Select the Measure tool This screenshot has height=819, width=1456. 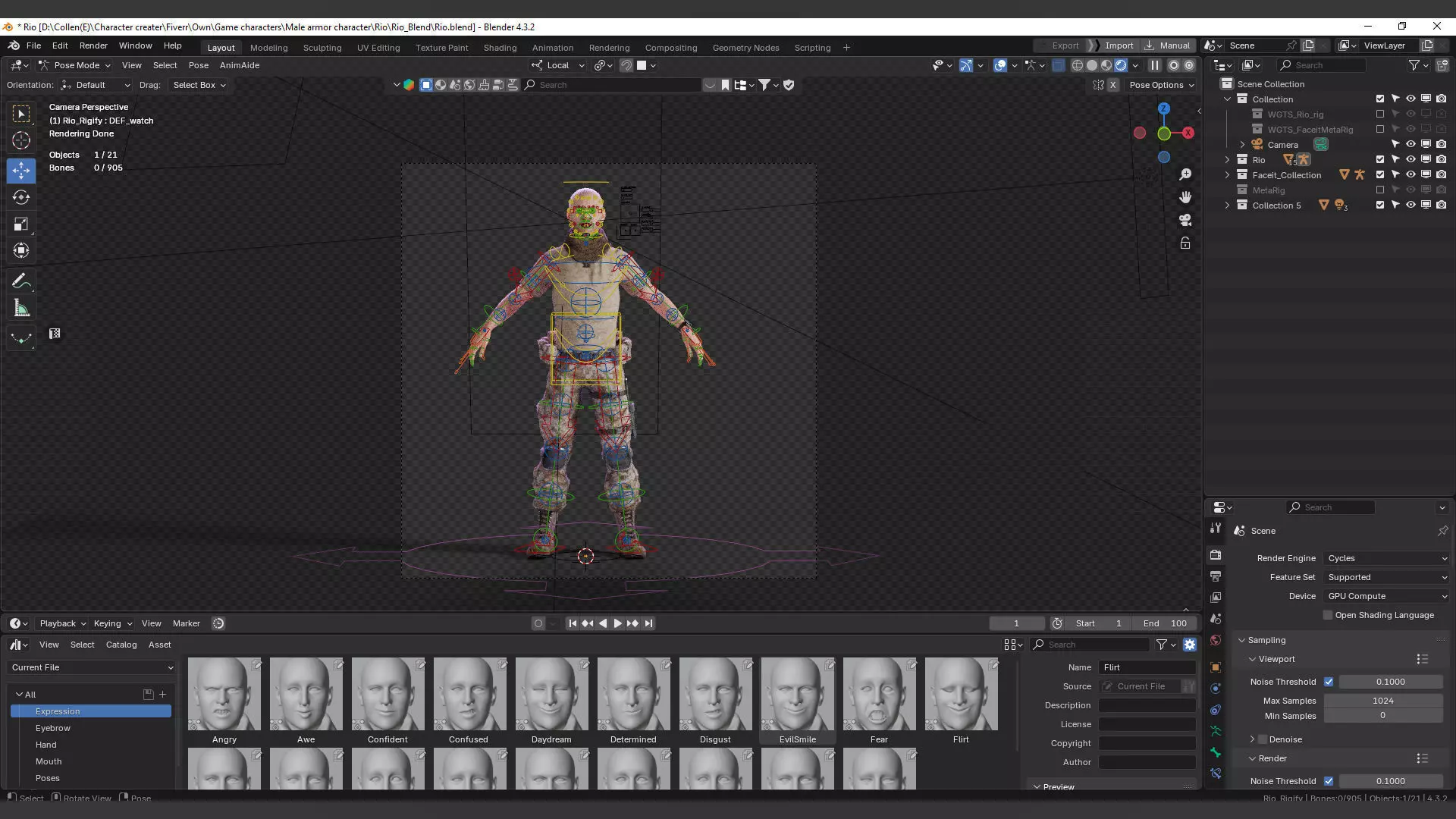pos(21,309)
